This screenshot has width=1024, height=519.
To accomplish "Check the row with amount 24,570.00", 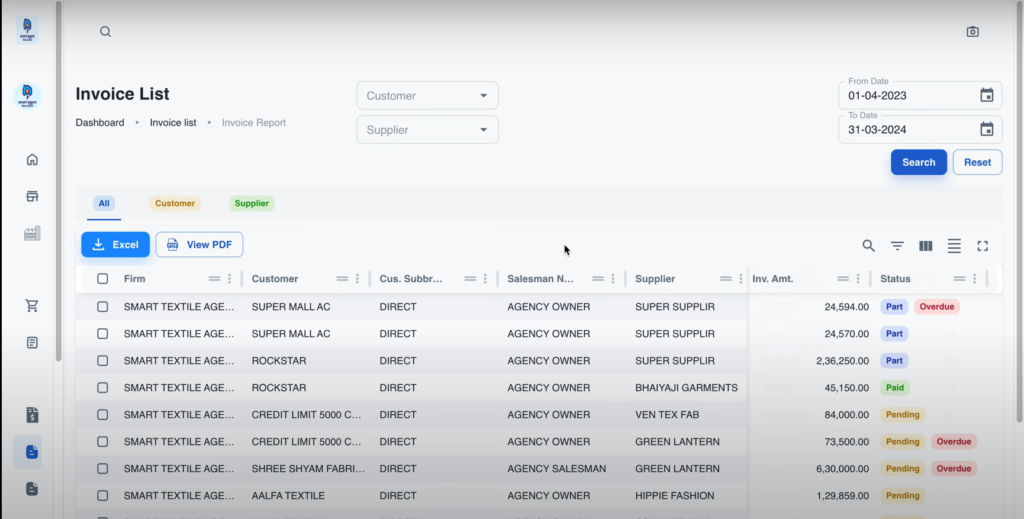I will pyautogui.click(x=103, y=334).
